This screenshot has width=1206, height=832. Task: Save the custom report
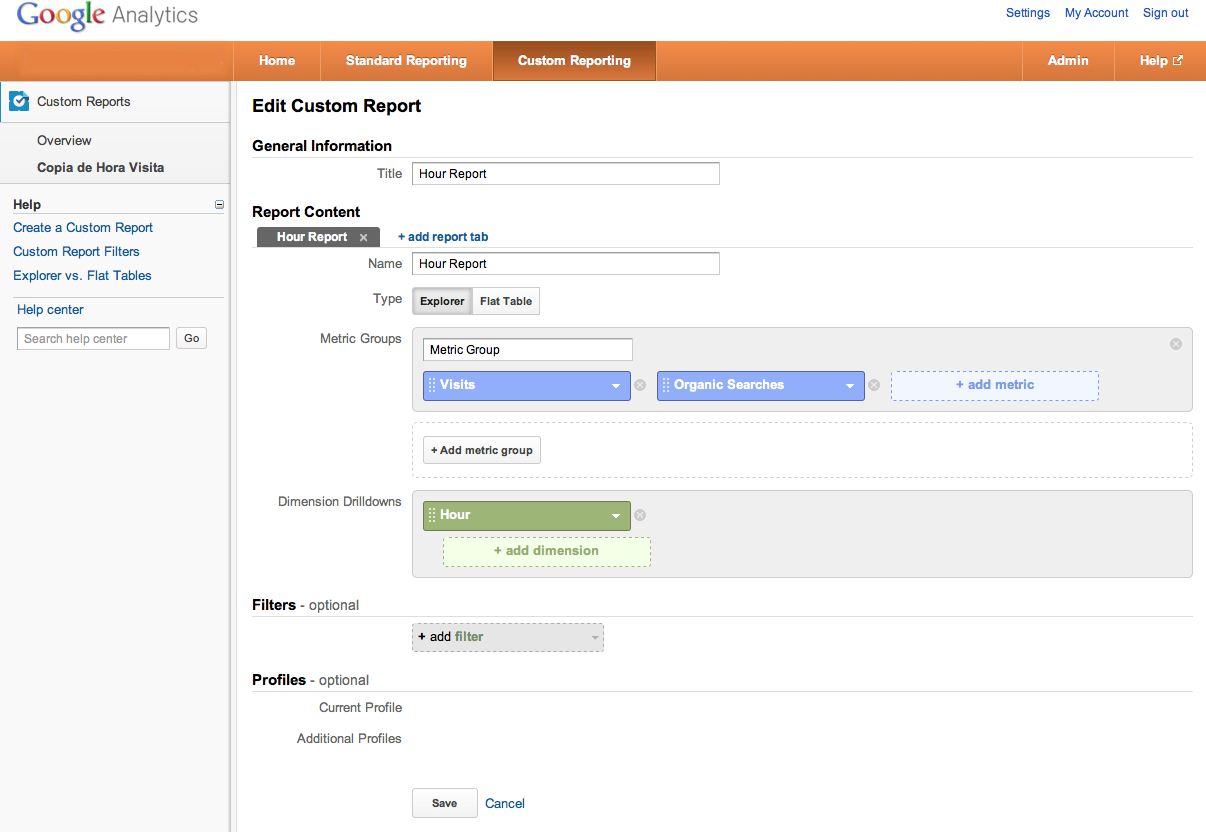[445, 803]
